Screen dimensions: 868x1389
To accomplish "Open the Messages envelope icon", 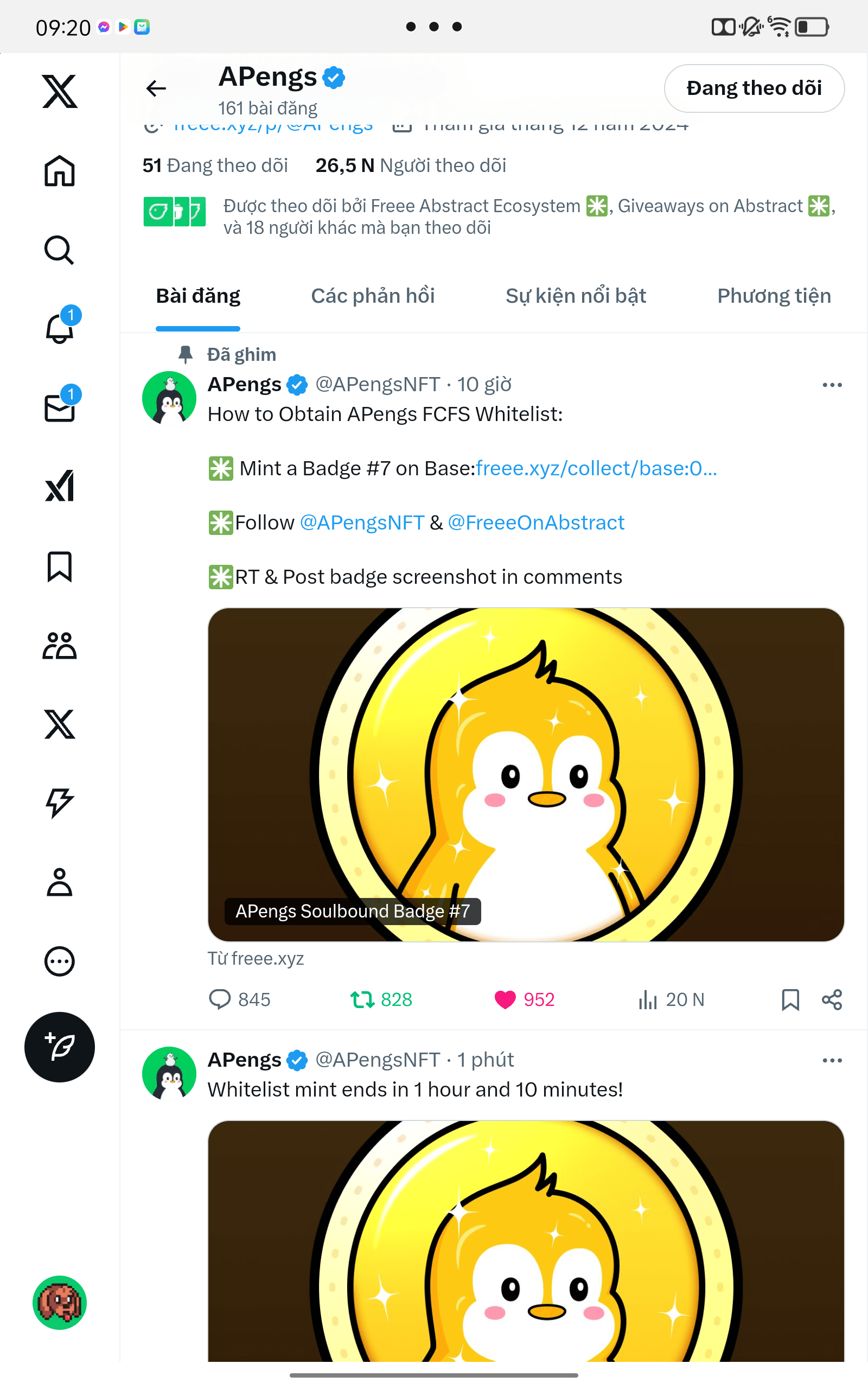I will (59, 408).
